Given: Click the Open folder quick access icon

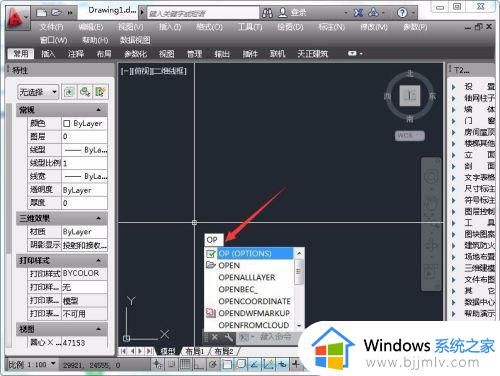Looking at the screenshot, I should click(56, 13).
